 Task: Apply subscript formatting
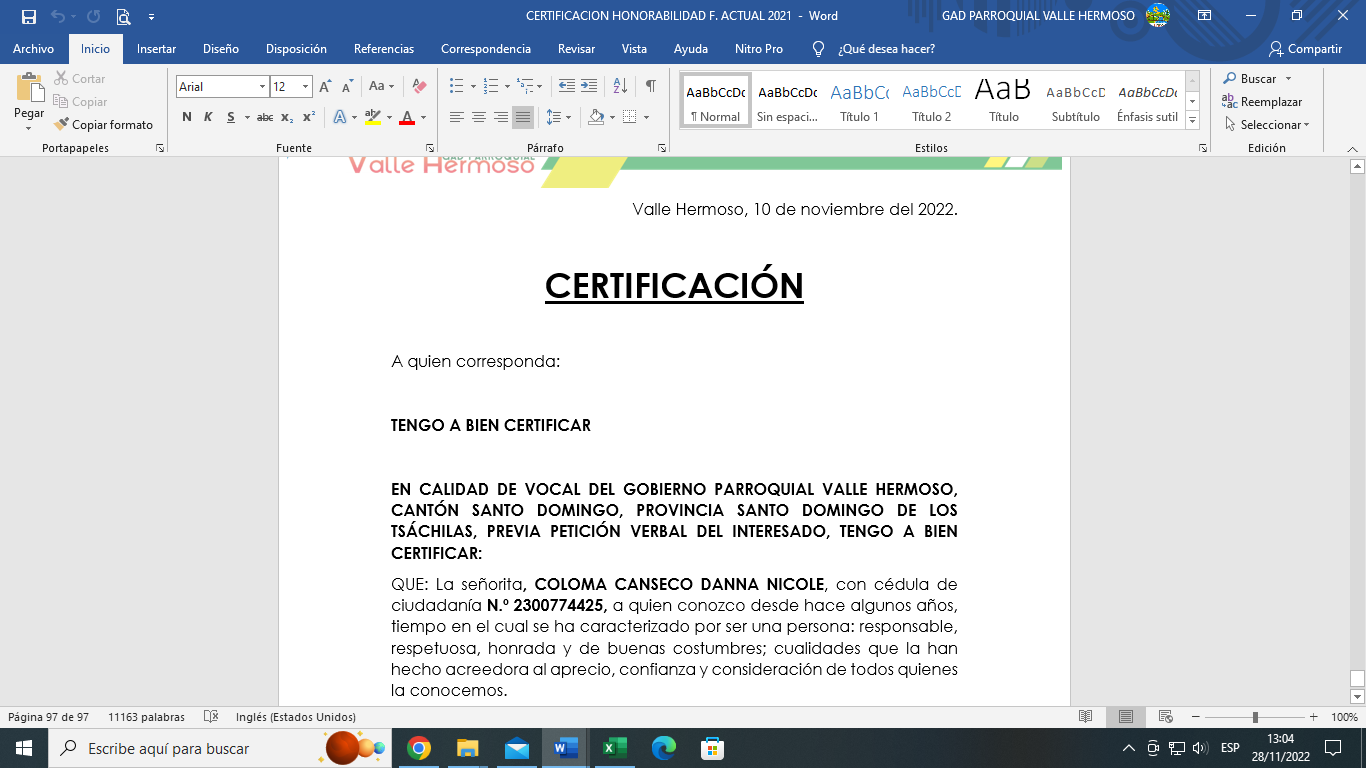tap(287, 118)
